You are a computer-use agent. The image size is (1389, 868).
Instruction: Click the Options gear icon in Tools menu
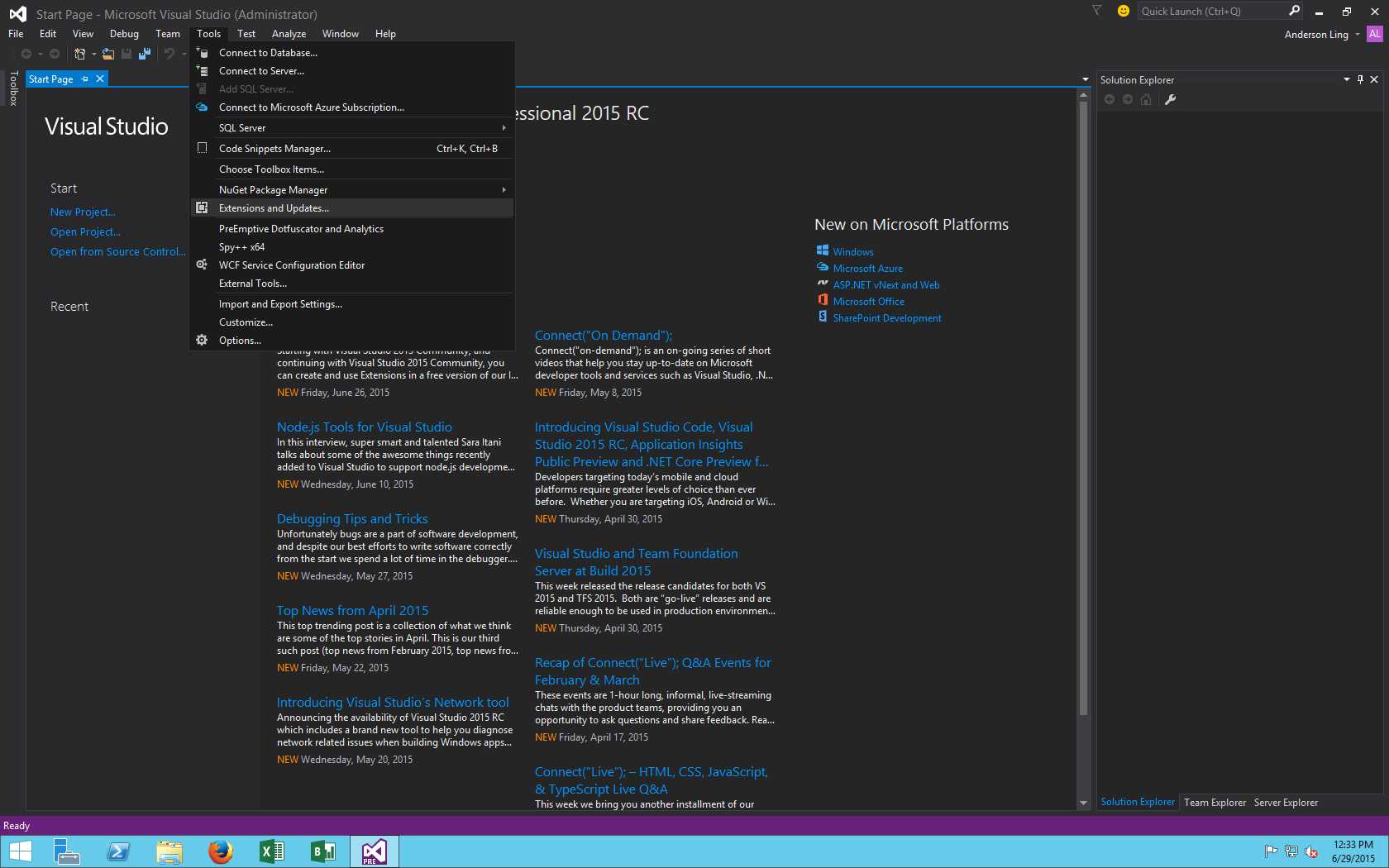pyautogui.click(x=202, y=340)
